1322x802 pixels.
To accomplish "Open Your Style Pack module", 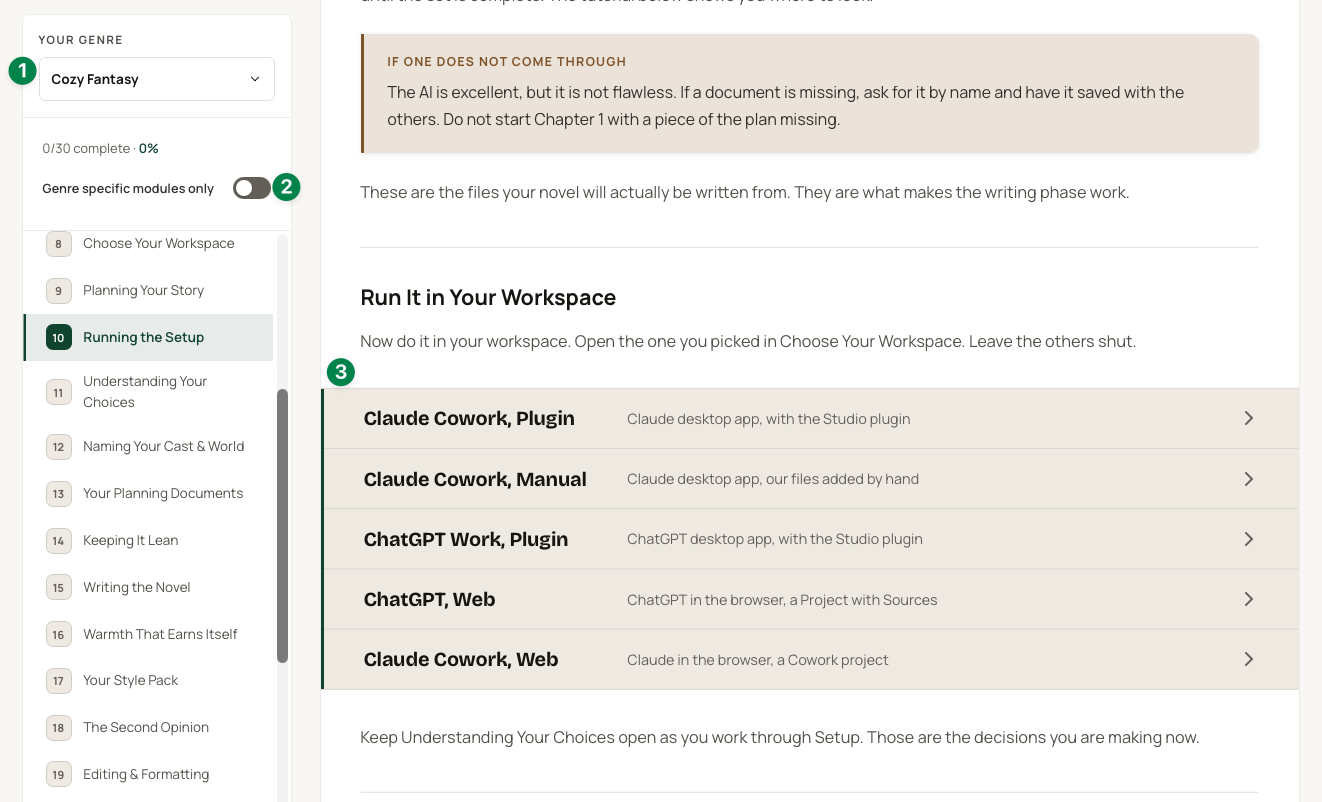I will 148,680.
